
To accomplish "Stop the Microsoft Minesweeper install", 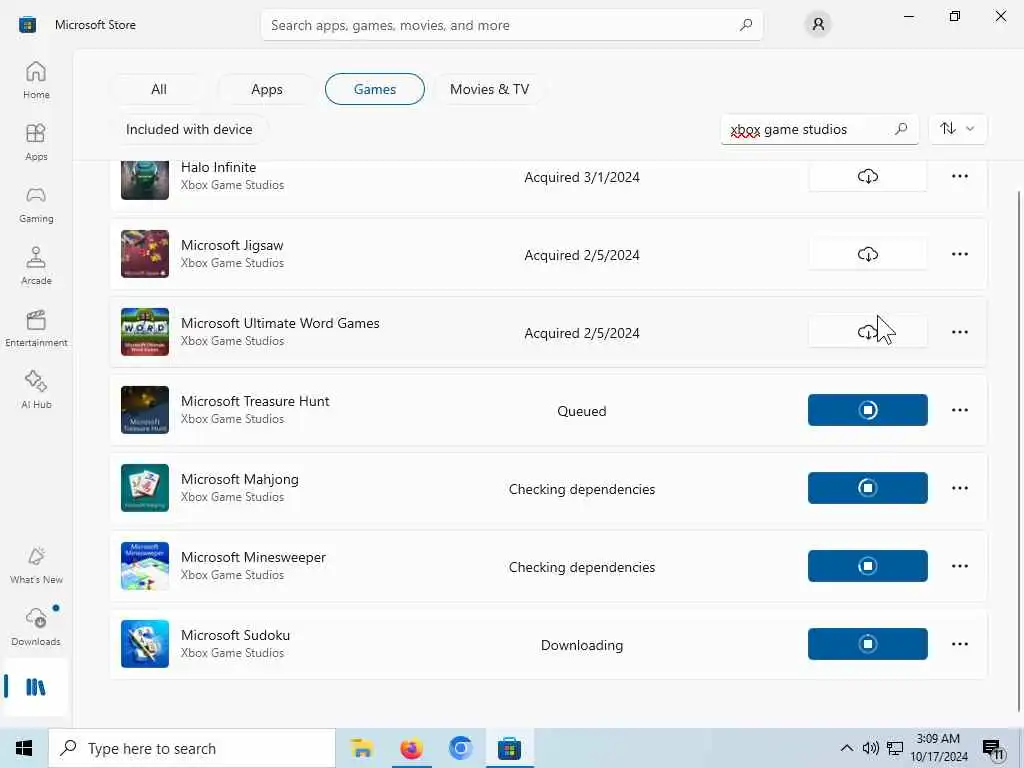I will tap(867, 566).
